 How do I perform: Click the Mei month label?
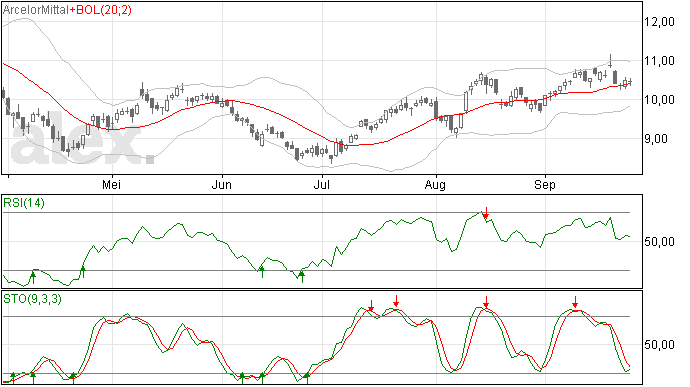(x=111, y=185)
